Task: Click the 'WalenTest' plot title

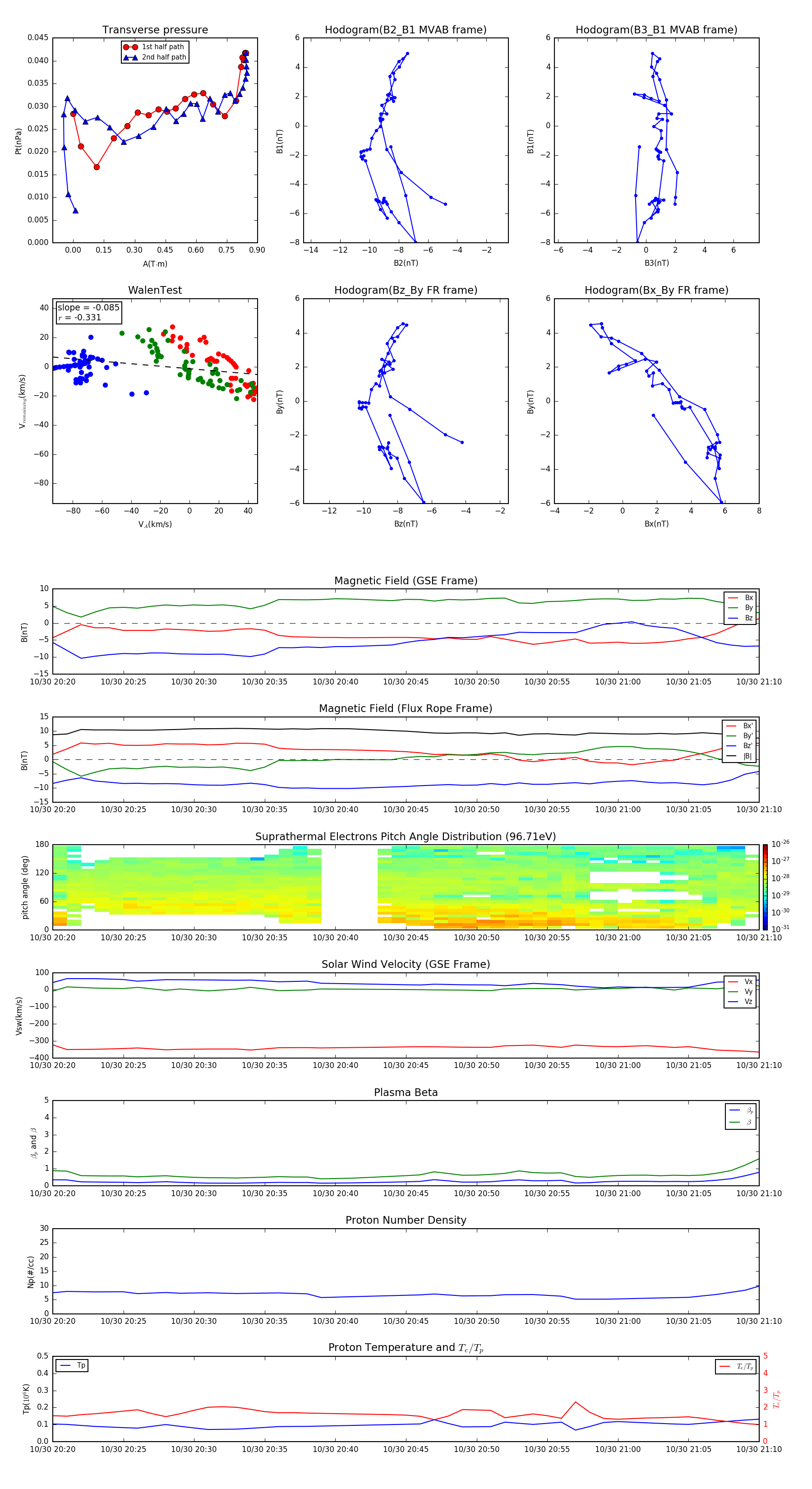Action: 155,290
